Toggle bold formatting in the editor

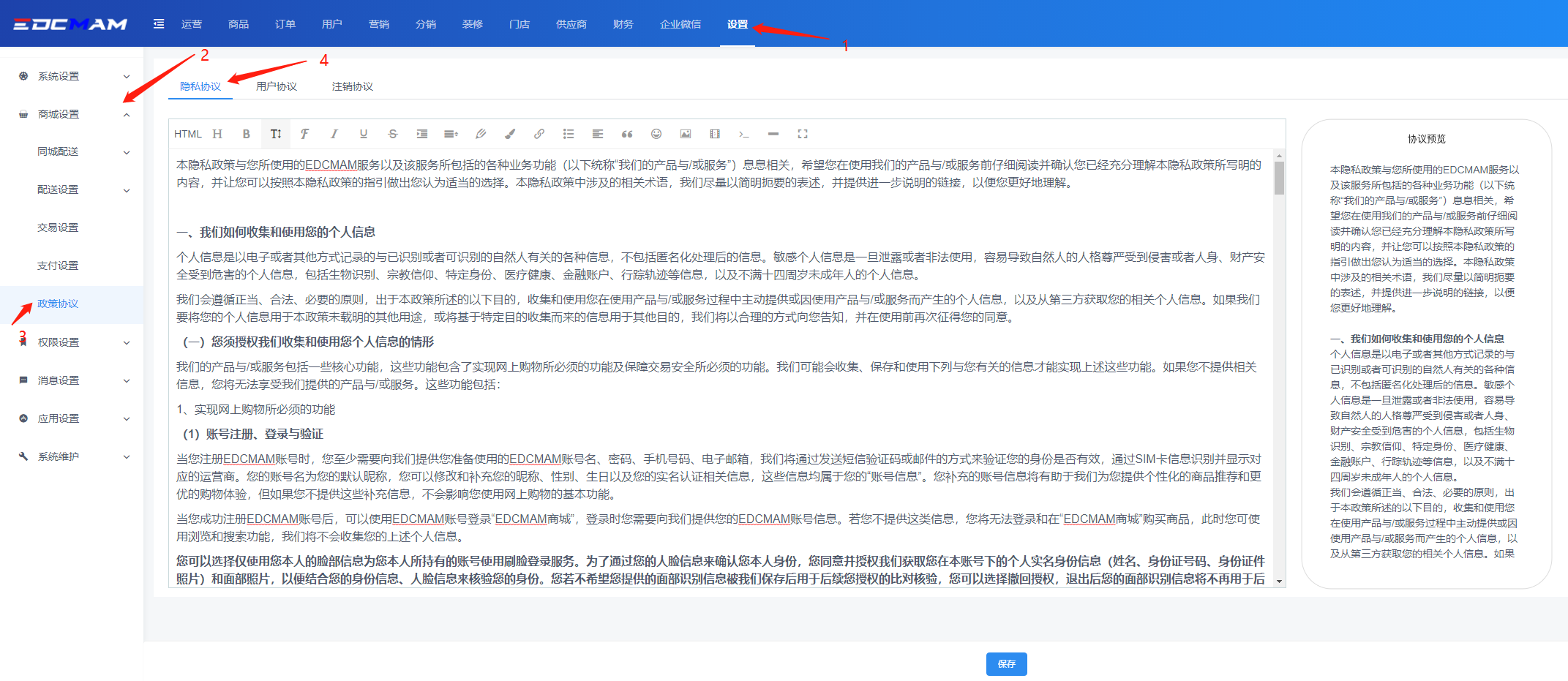[x=247, y=134]
